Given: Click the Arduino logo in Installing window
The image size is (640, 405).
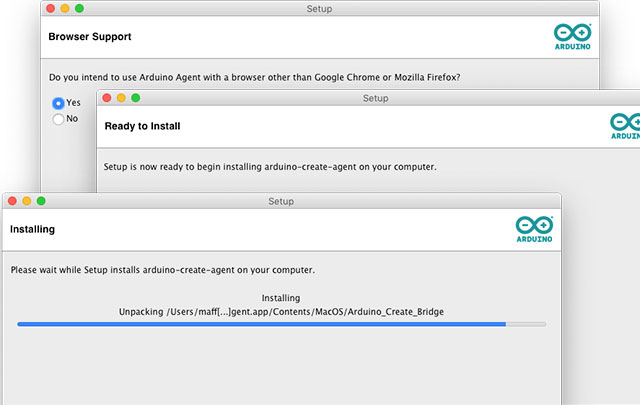Looking at the screenshot, I should (x=534, y=228).
